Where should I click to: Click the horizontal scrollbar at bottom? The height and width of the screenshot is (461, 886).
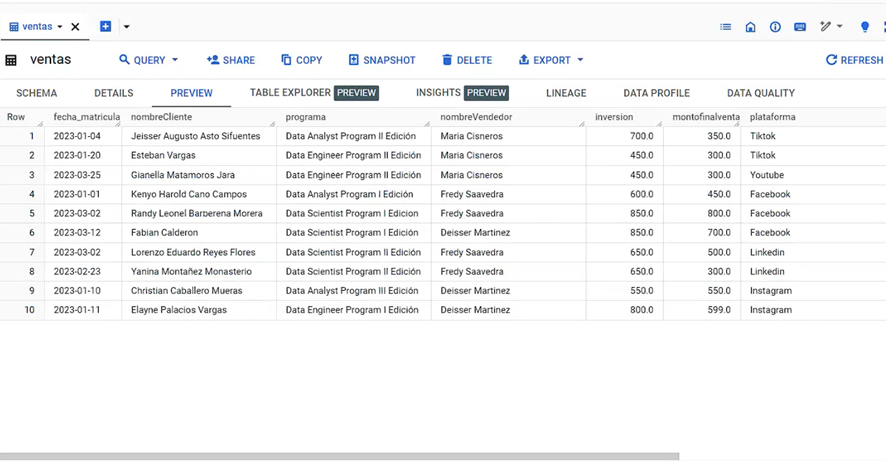[339, 456]
